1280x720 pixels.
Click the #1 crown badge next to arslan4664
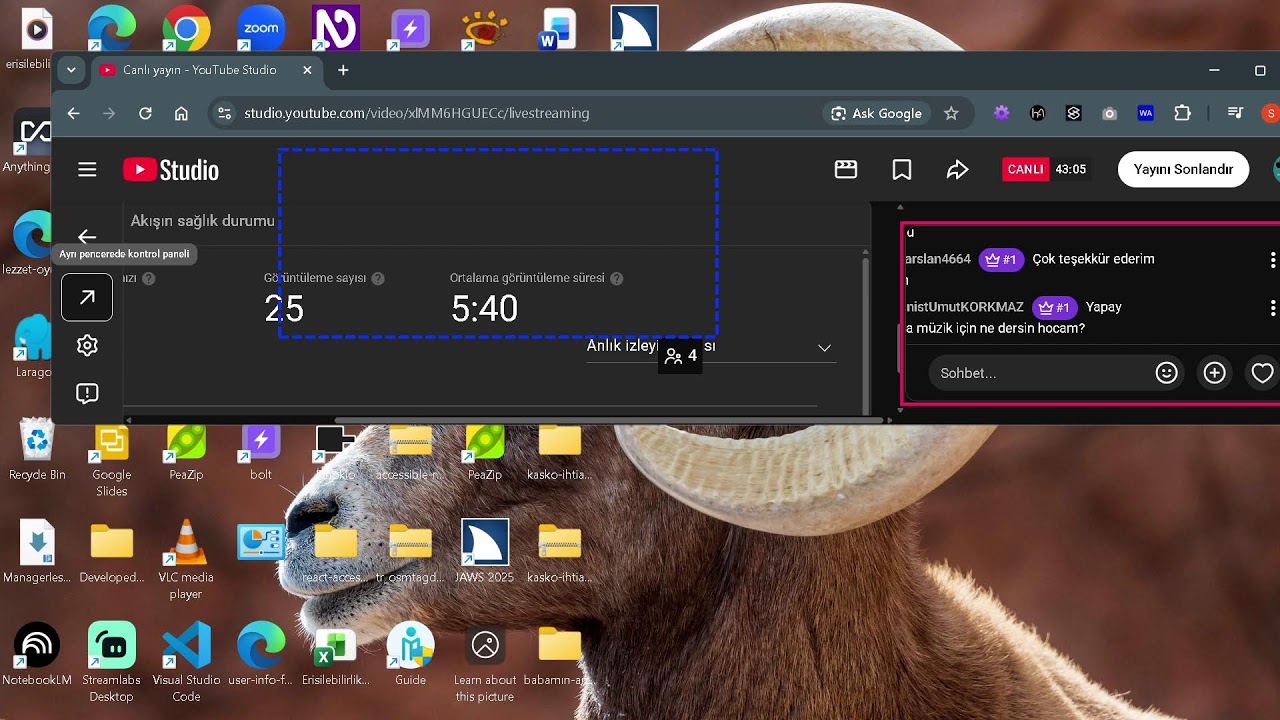[x=1000, y=259]
